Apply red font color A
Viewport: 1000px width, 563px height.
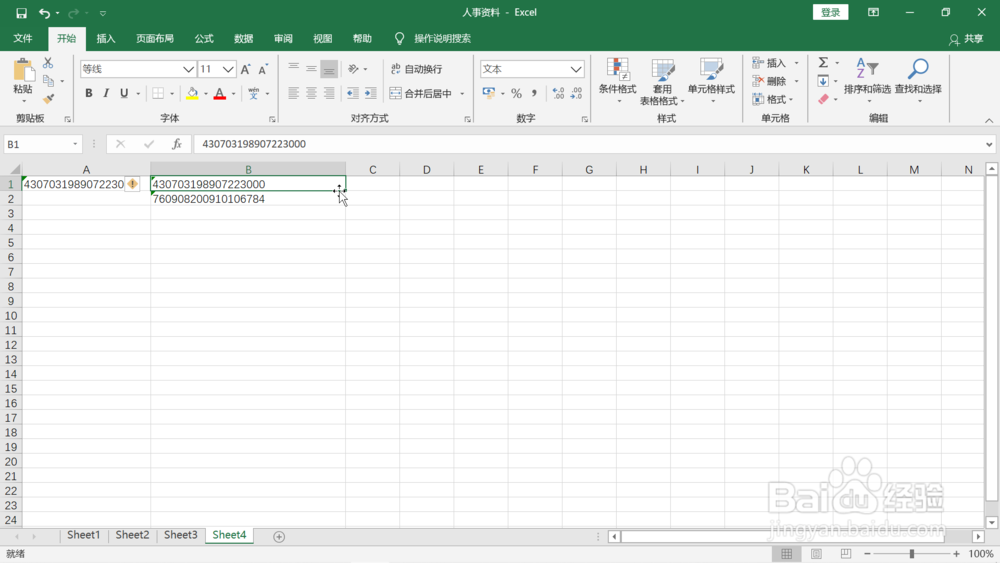pyautogui.click(x=220, y=94)
